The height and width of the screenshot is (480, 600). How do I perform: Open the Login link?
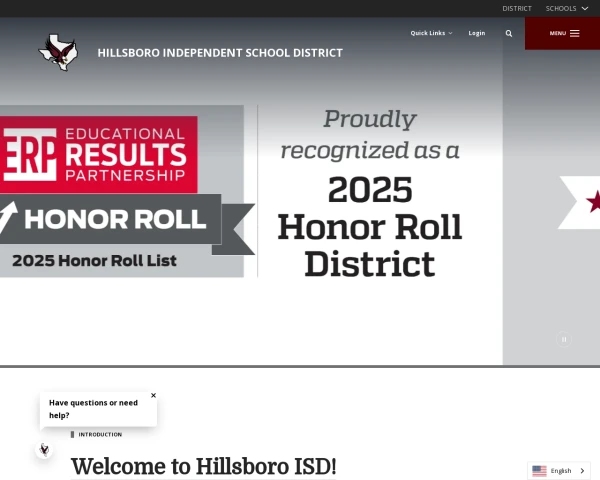pos(477,33)
